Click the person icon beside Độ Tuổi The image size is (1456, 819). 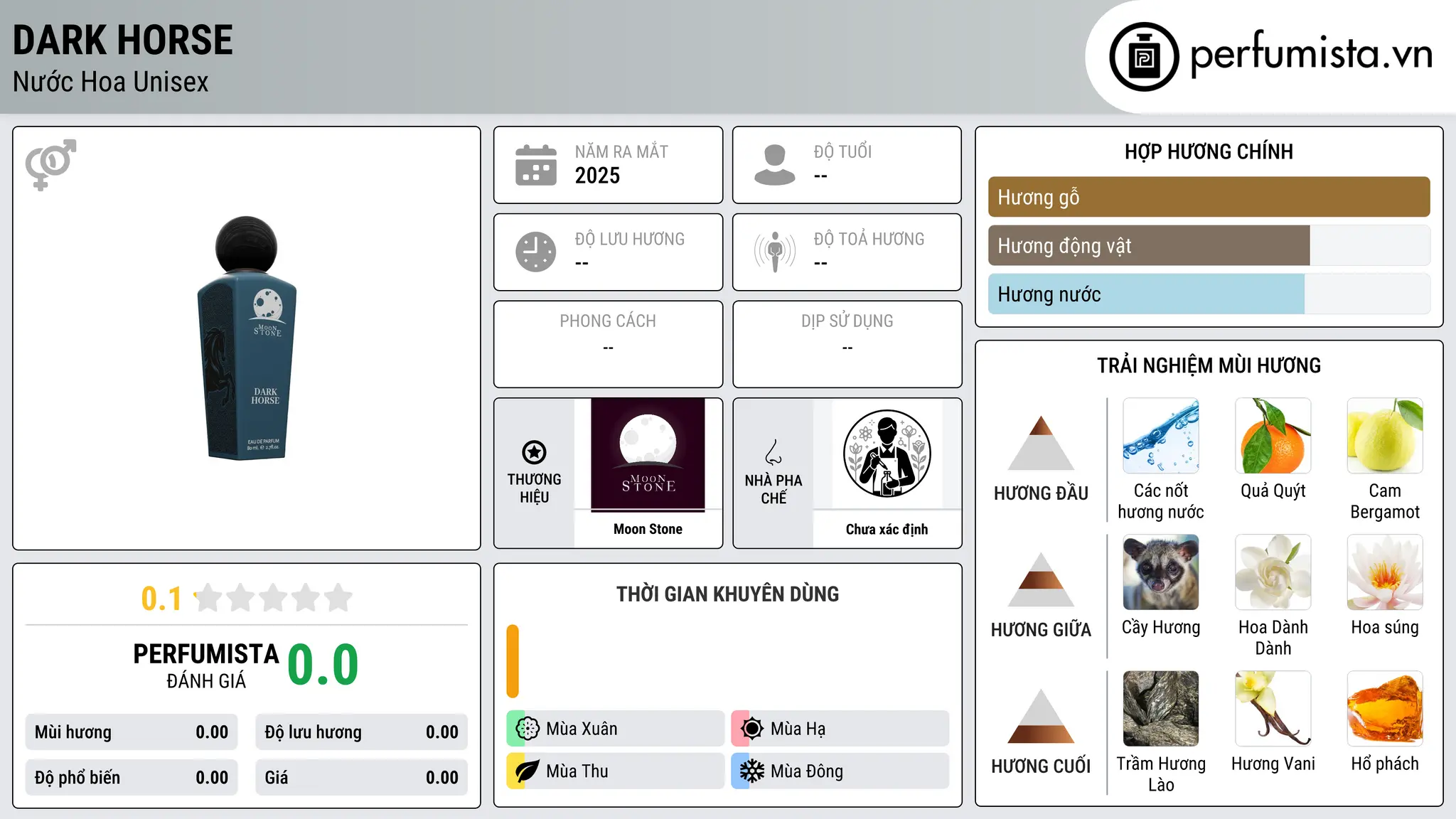[775, 165]
